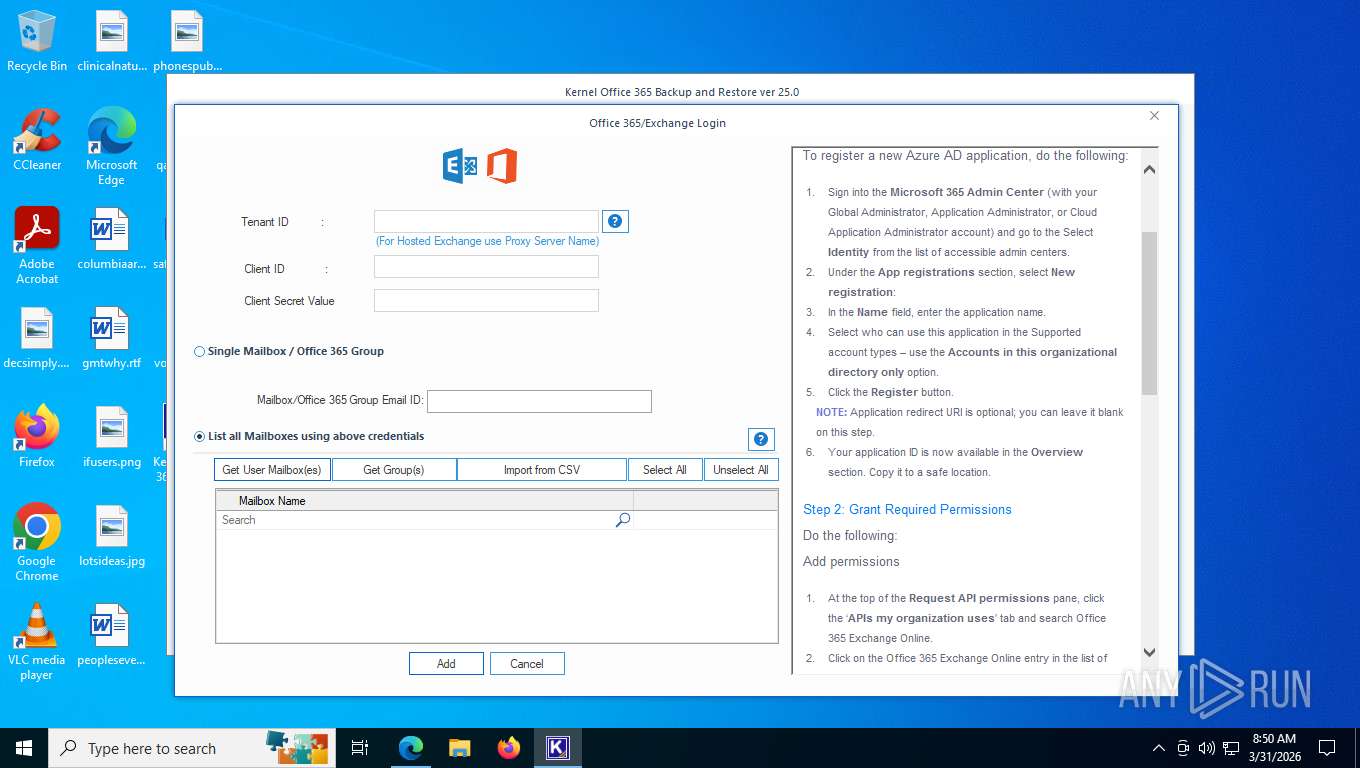
Task: Open decsimply... image file on desktop
Action: [x=37, y=338]
